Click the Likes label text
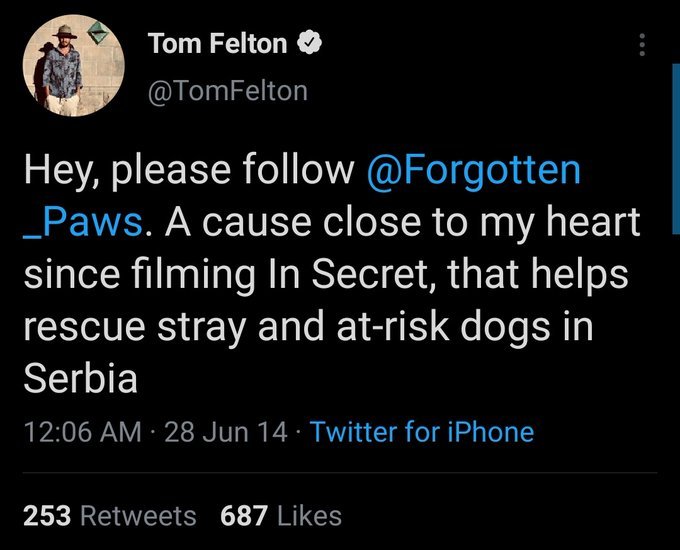 307,516
